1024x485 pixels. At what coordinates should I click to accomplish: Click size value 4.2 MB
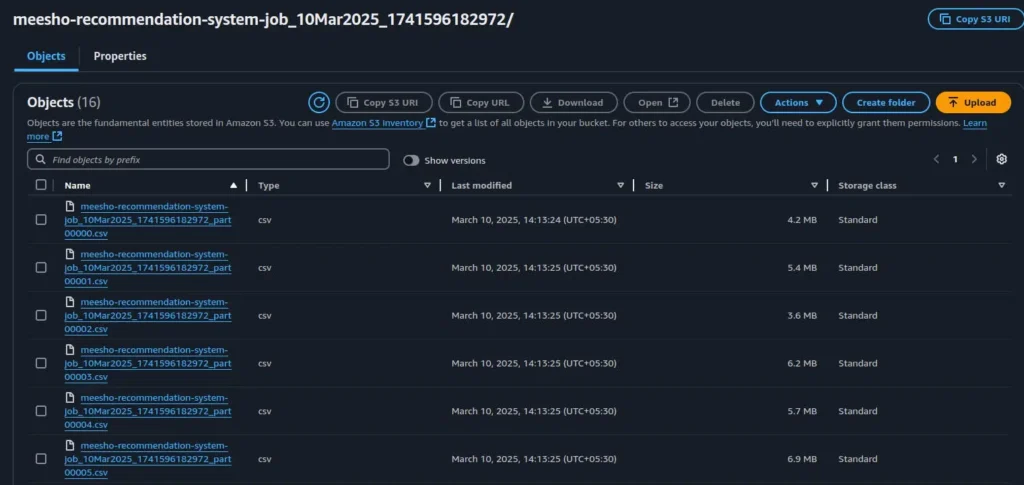pos(802,220)
